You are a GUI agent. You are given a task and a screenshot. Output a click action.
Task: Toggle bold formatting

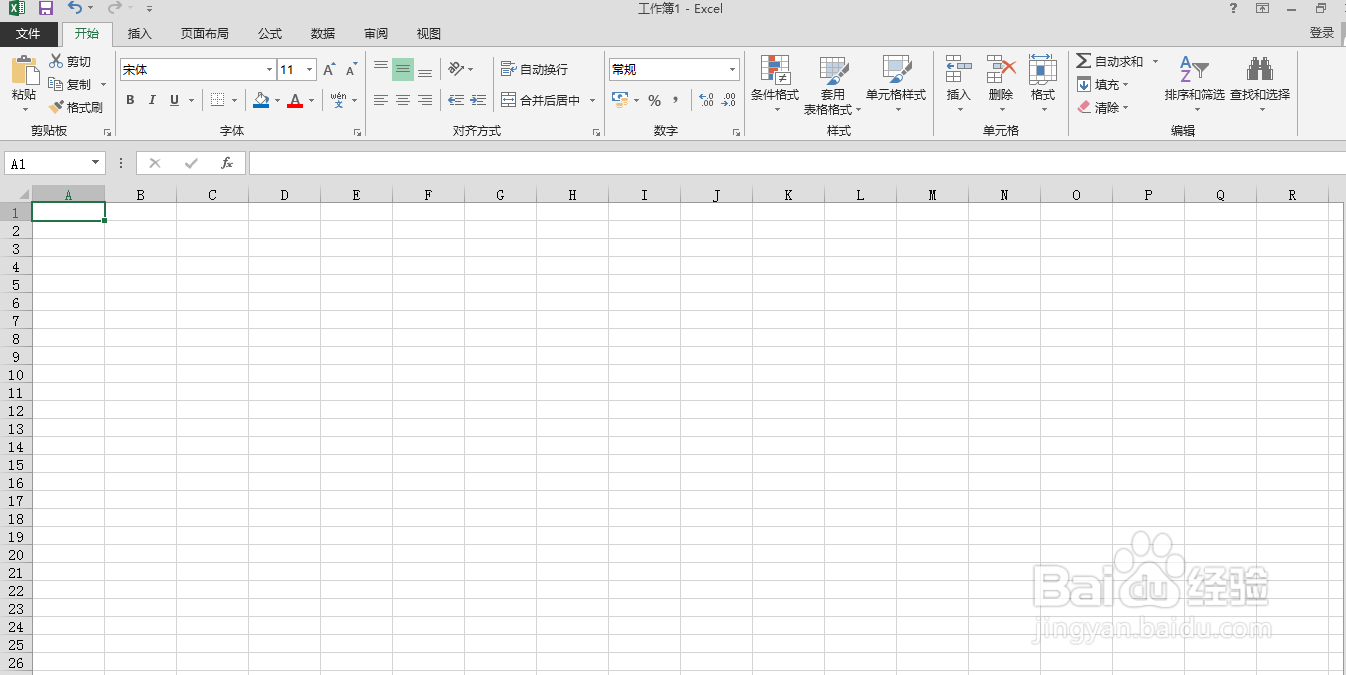point(129,100)
